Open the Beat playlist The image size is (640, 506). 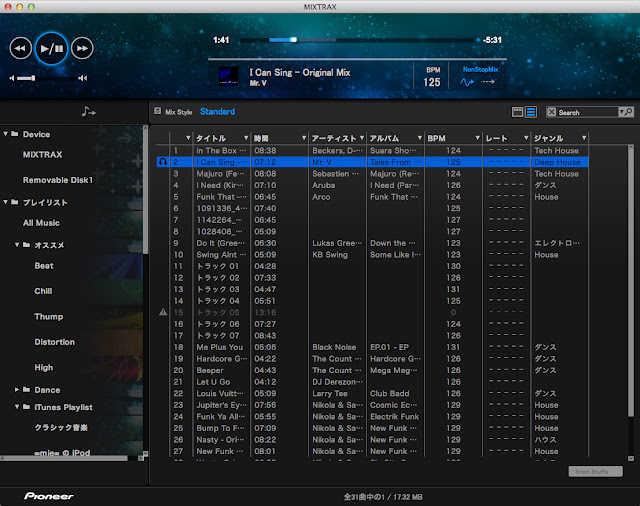tap(44, 266)
